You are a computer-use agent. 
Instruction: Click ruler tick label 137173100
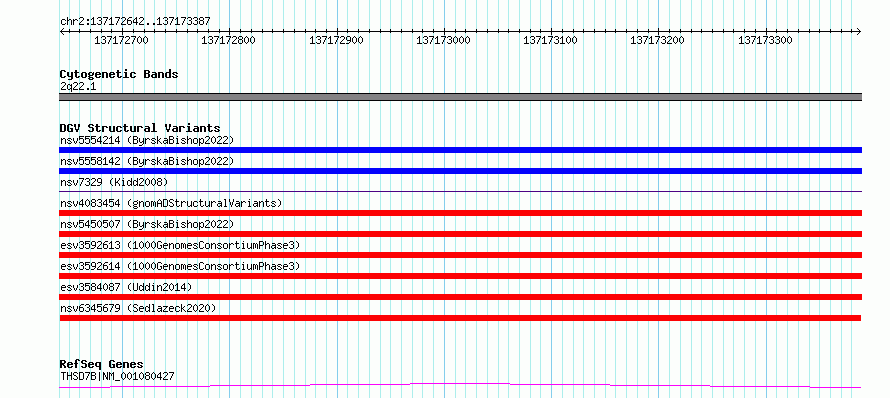pos(550,40)
